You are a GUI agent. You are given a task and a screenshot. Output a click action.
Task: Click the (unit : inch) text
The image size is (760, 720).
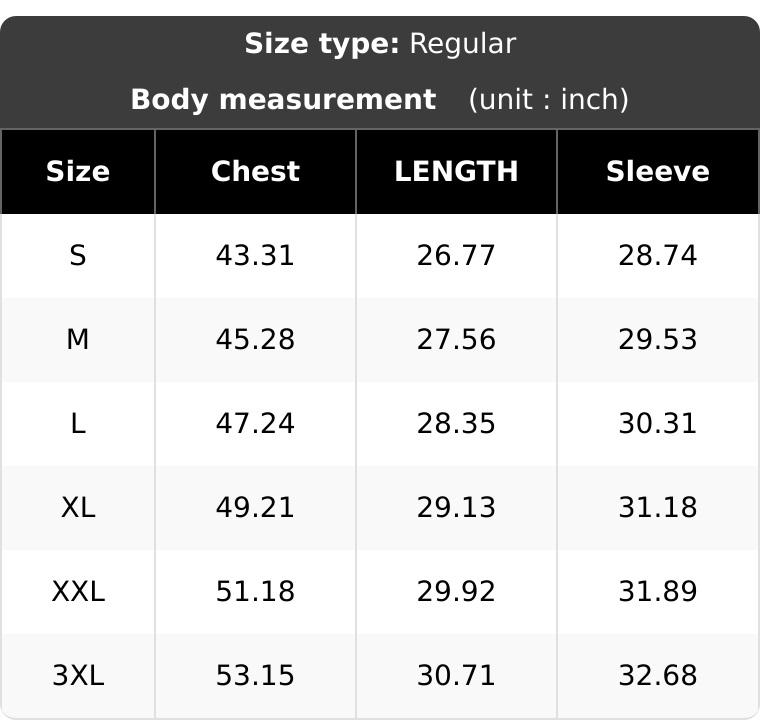click(x=549, y=99)
